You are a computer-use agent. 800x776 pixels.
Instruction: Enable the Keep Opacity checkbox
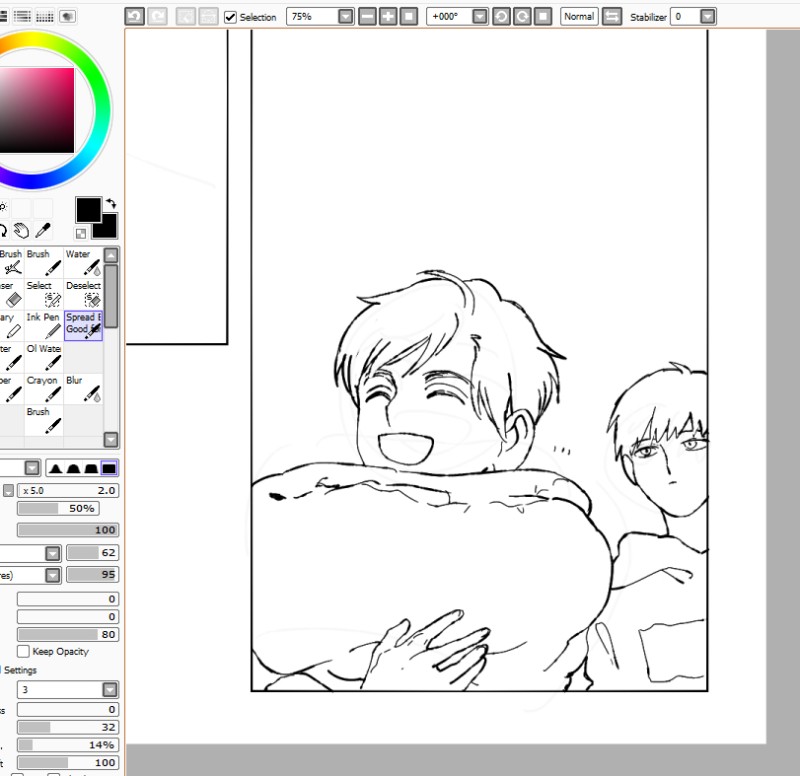pos(23,651)
